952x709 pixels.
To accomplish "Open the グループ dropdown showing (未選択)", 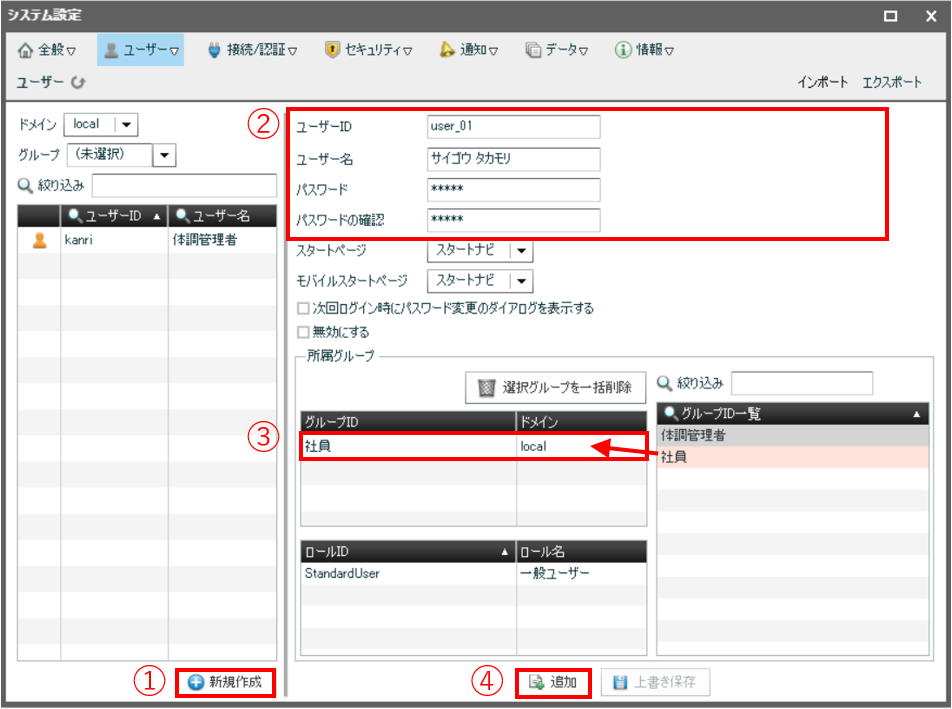I will tap(165, 154).
